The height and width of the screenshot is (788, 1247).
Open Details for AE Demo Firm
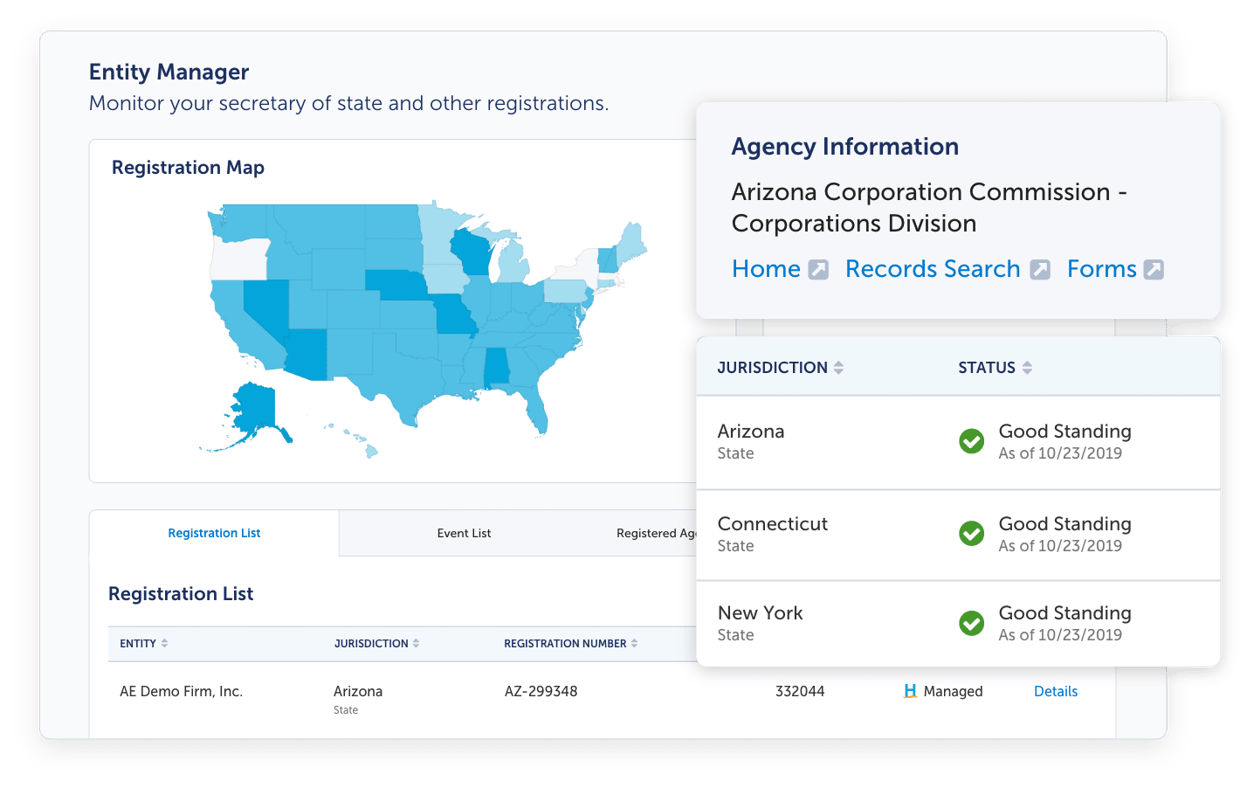[x=1055, y=691]
